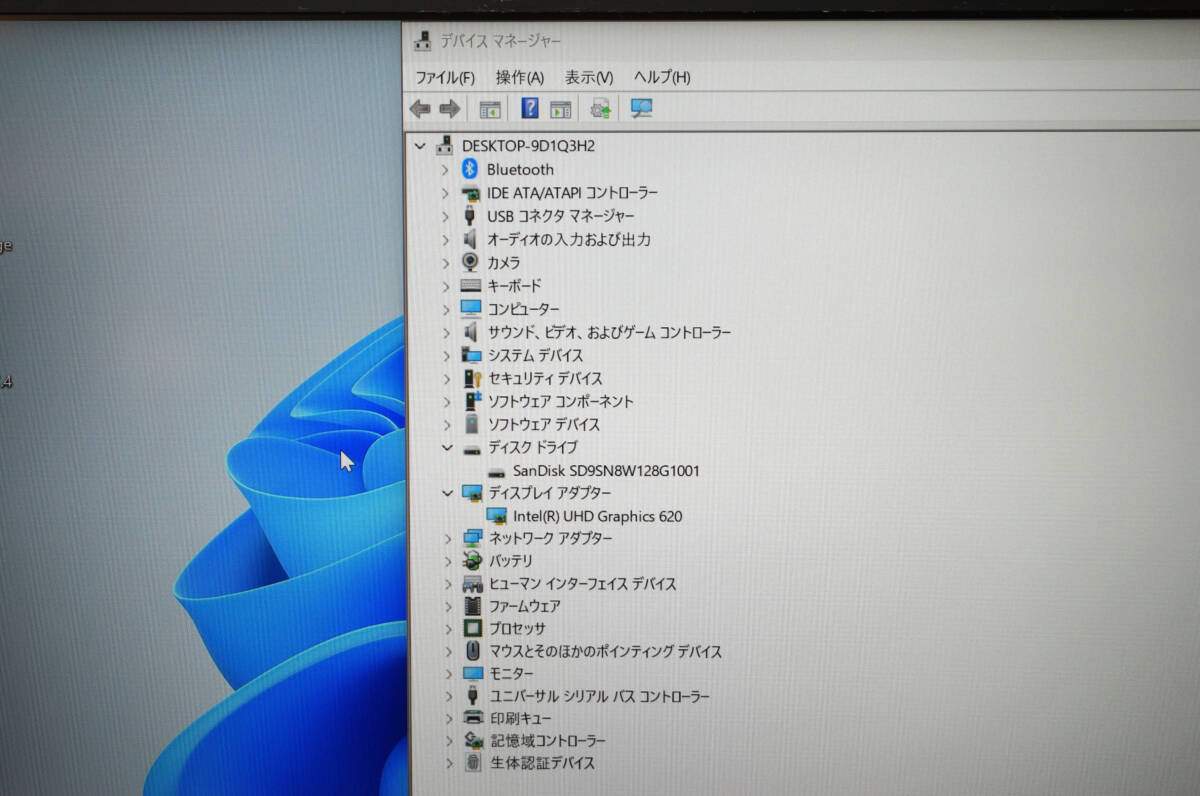Expand the プロセッサ category
The image size is (1200, 796).
448,629
